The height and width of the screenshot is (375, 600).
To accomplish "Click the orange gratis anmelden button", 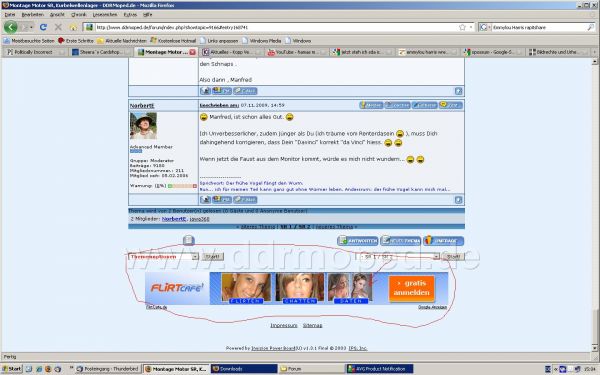I will point(412,288).
